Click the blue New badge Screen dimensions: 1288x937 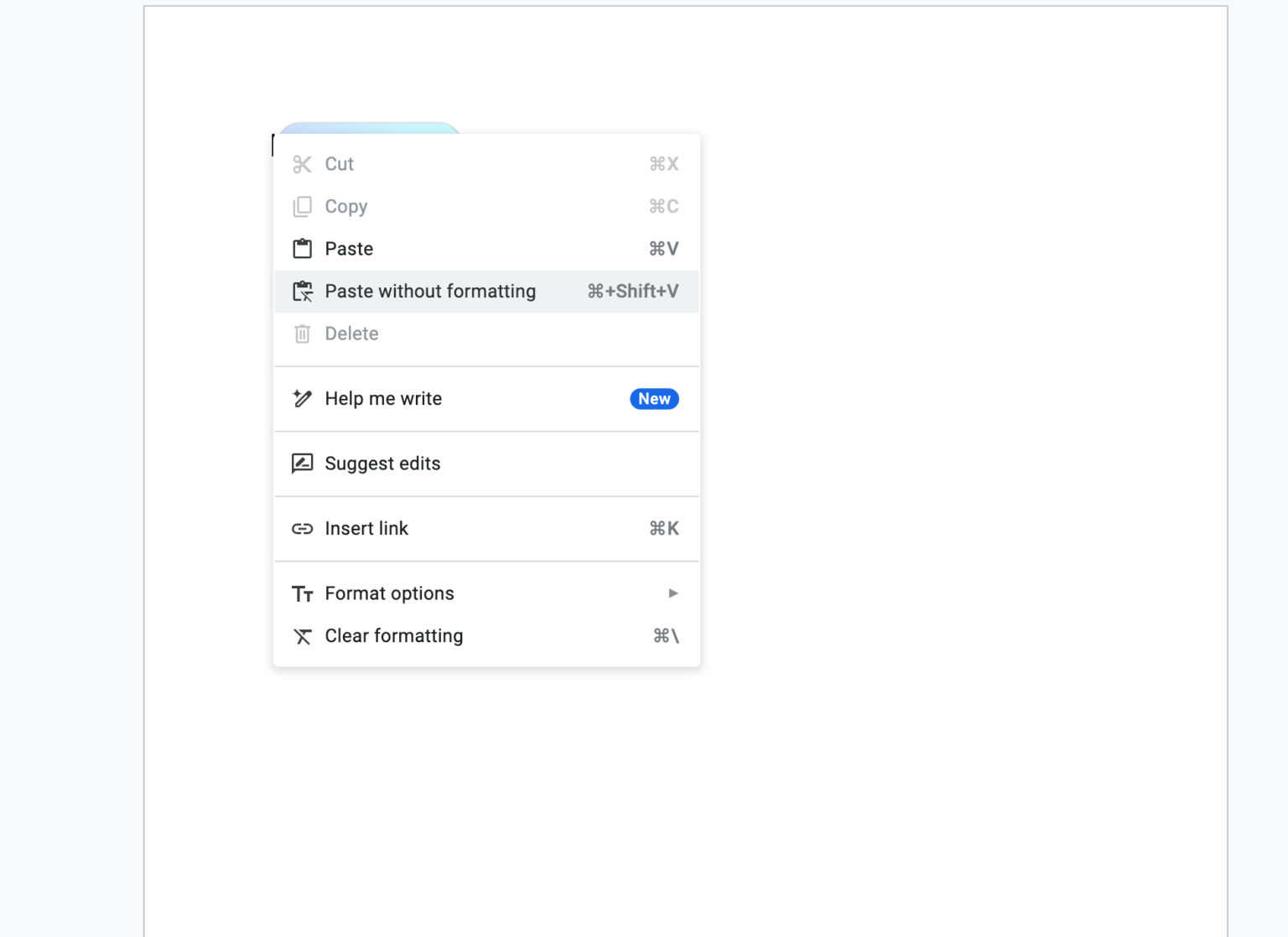click(x=654, y=399)
